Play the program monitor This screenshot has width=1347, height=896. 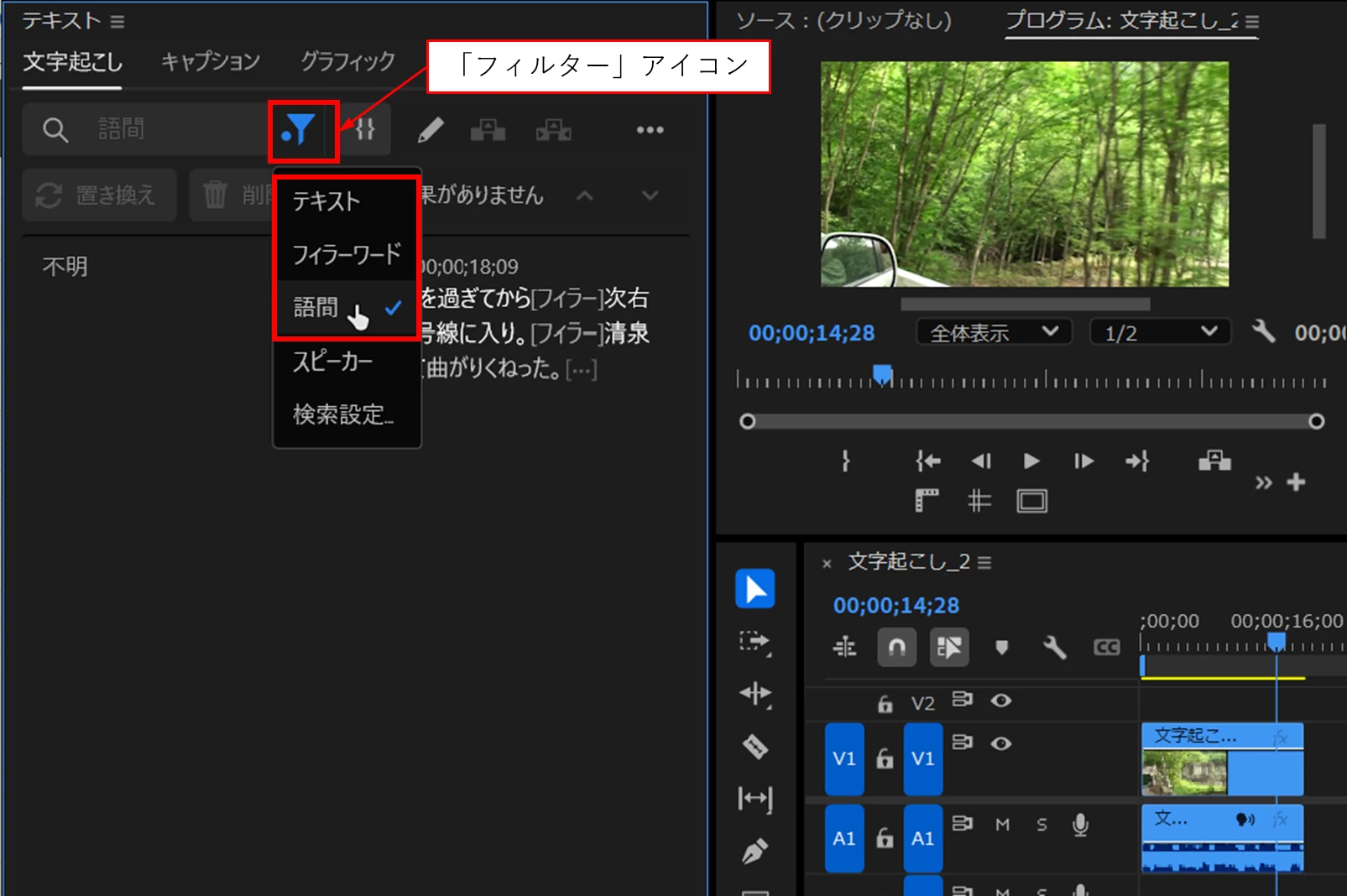pos(1031,461)
